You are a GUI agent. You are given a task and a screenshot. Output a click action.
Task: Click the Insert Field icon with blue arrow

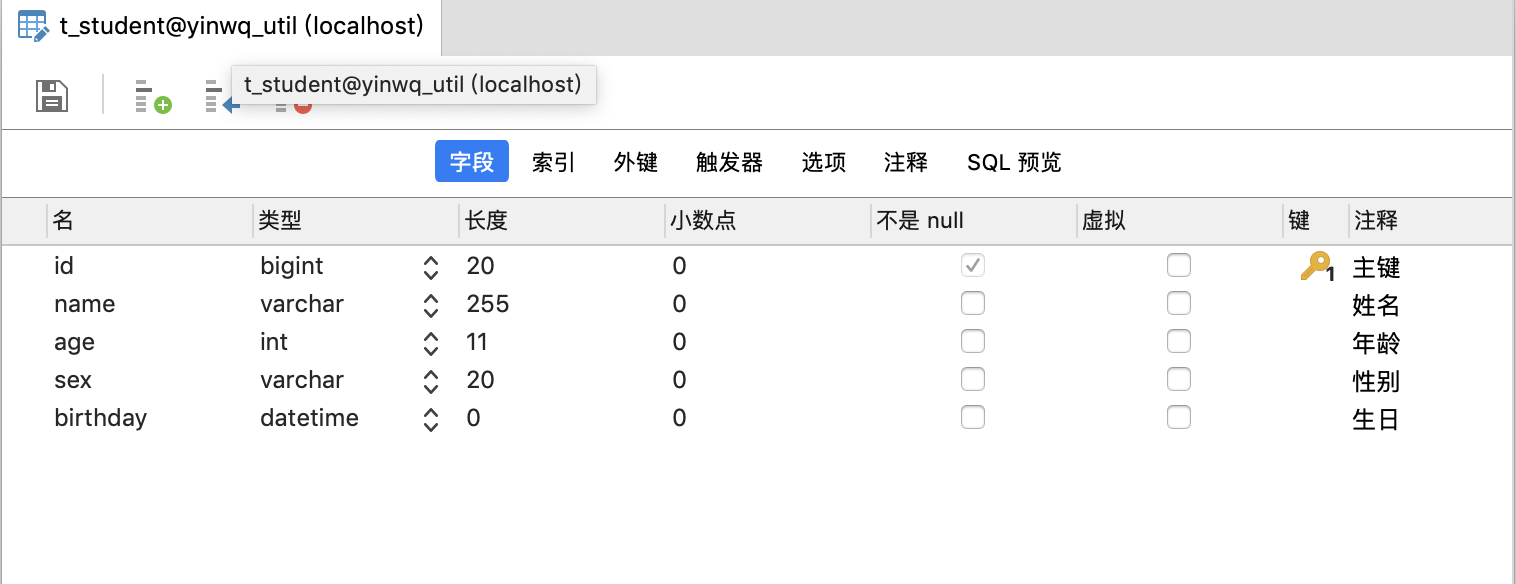pyautogui.click(x=221, y=95)
